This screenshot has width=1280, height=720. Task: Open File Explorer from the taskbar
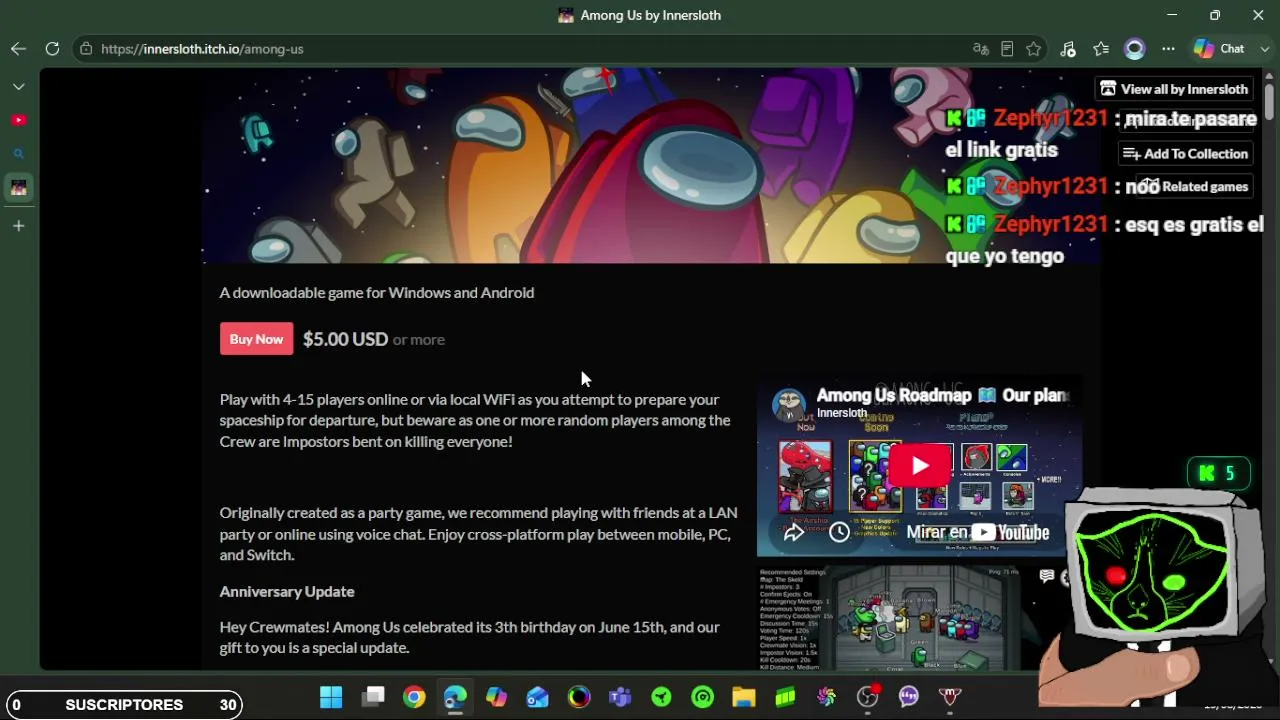(x=743, y=697)
